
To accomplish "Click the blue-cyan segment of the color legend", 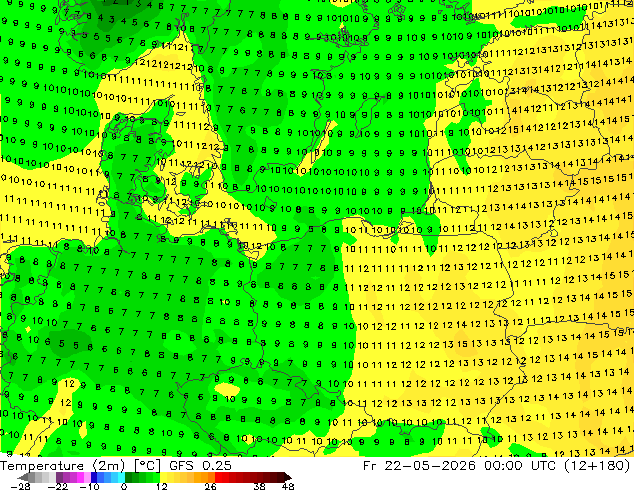I will click(108, 477).
